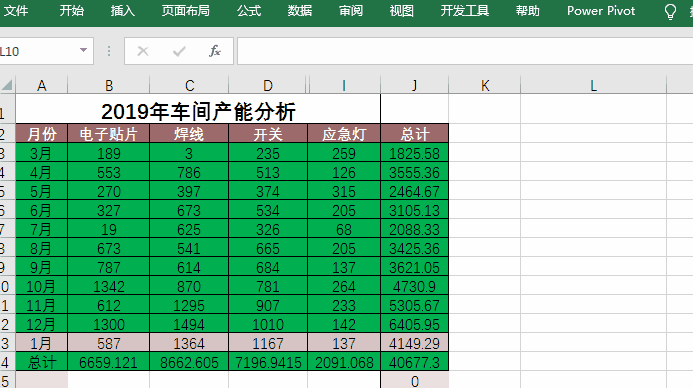Select the 12月 month cell
This screenshot has height=388, width=693.
pos(42,324)
